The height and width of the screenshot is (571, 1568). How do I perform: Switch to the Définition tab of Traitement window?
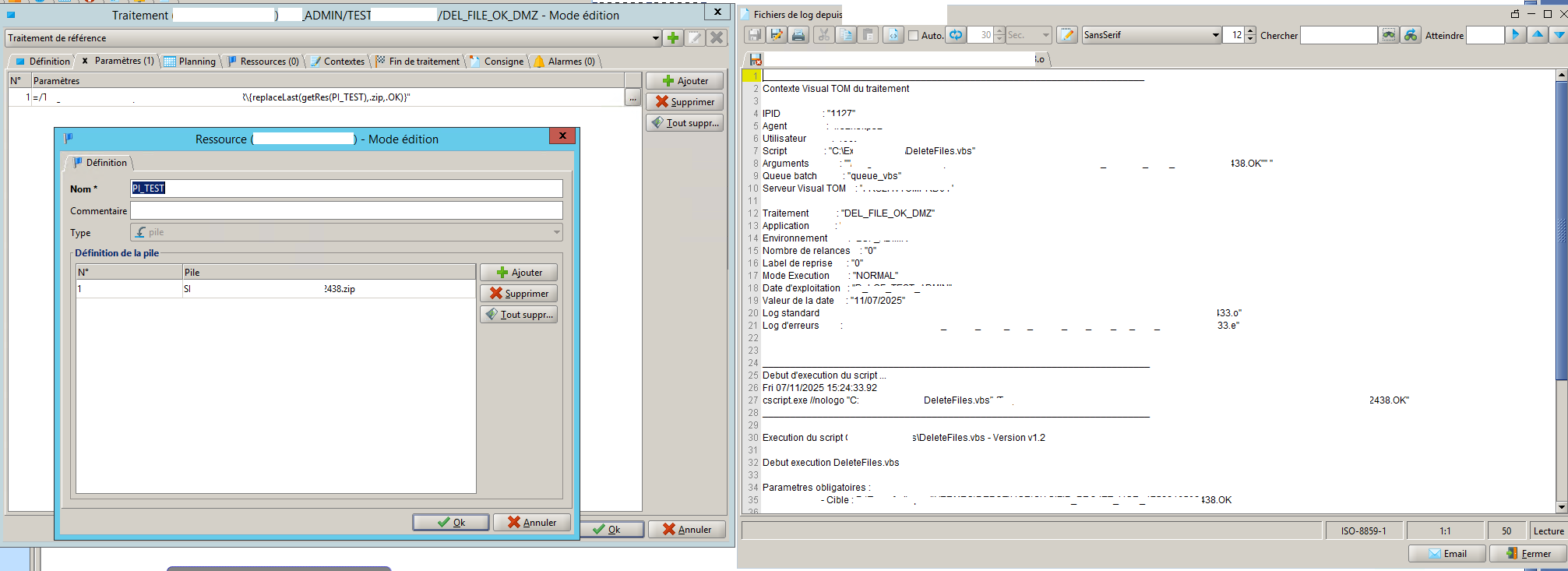pos(43,61)
